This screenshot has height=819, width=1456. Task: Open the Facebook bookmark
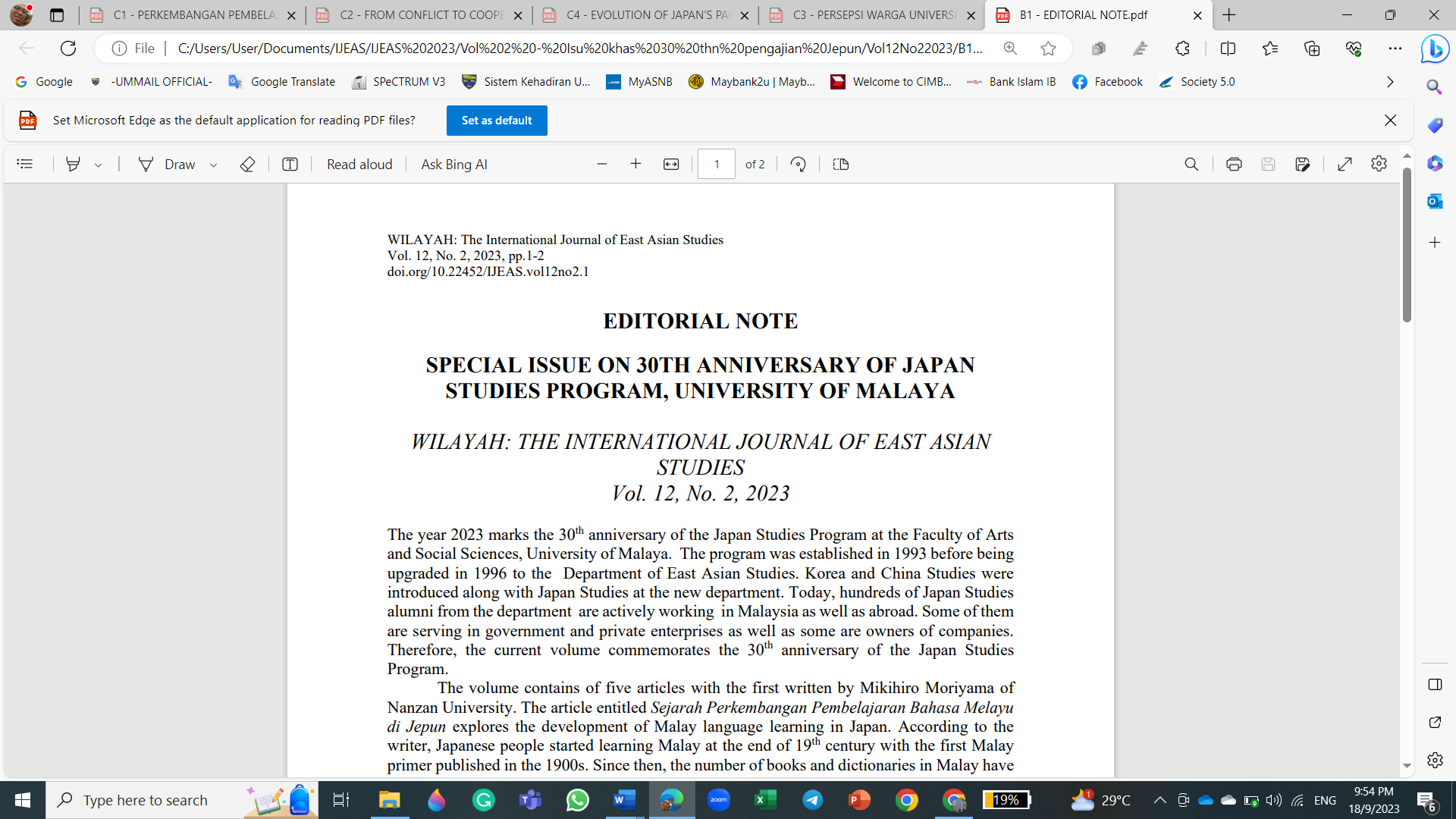click(x=1107, y=82)
